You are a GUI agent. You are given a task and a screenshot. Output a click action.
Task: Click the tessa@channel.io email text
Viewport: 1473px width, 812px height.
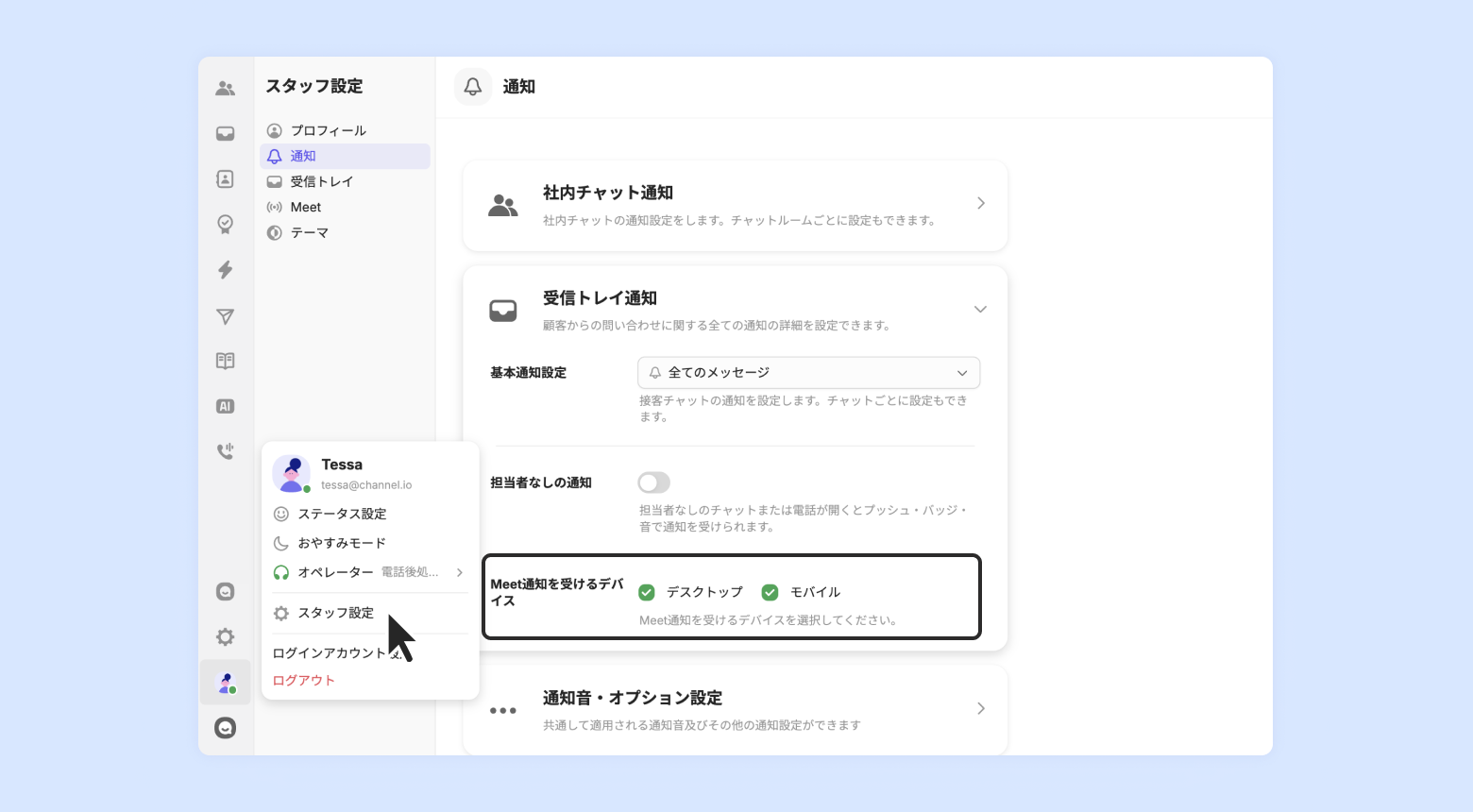pyautogui.click(x=366, y=485)
